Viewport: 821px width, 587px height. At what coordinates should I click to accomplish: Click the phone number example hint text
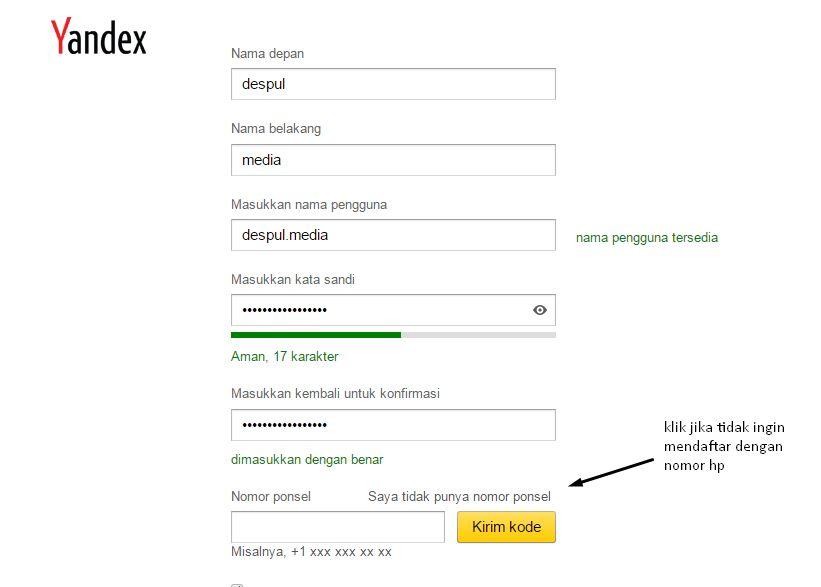point(311,551)
